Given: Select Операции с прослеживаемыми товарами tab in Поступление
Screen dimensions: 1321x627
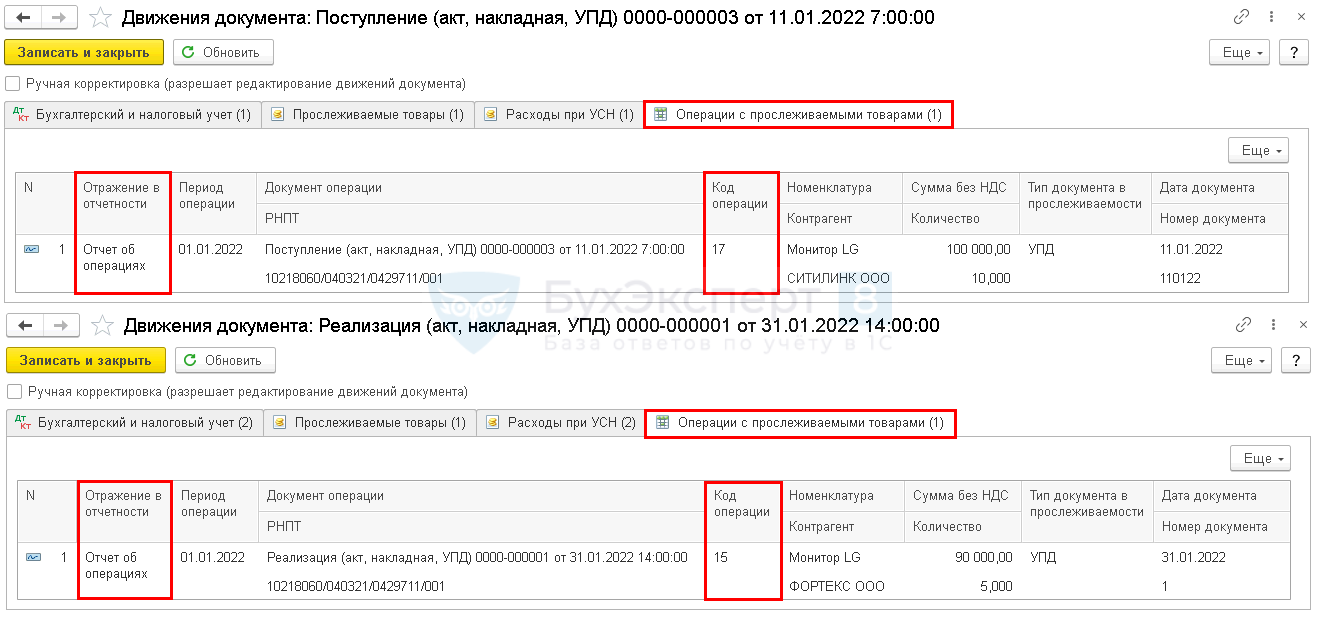Looking at the screenshot, I should tap(798, 115).
